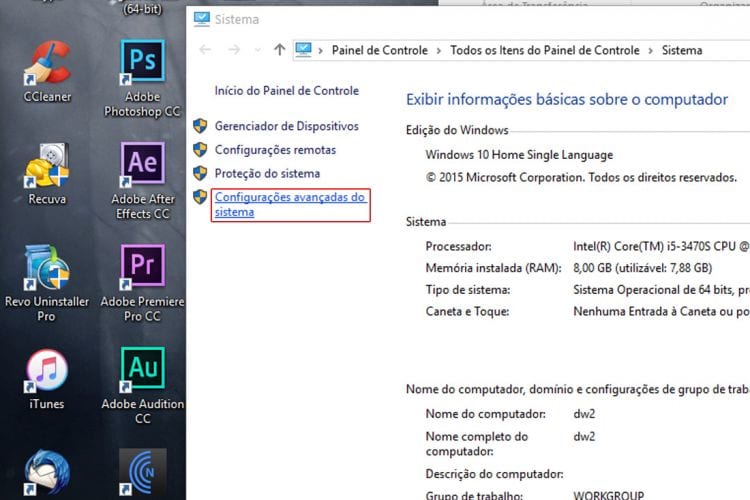Click shield icon beside Gerenciador de Dispositivos
The image size is (750, 500).
(x=200, y=126)
